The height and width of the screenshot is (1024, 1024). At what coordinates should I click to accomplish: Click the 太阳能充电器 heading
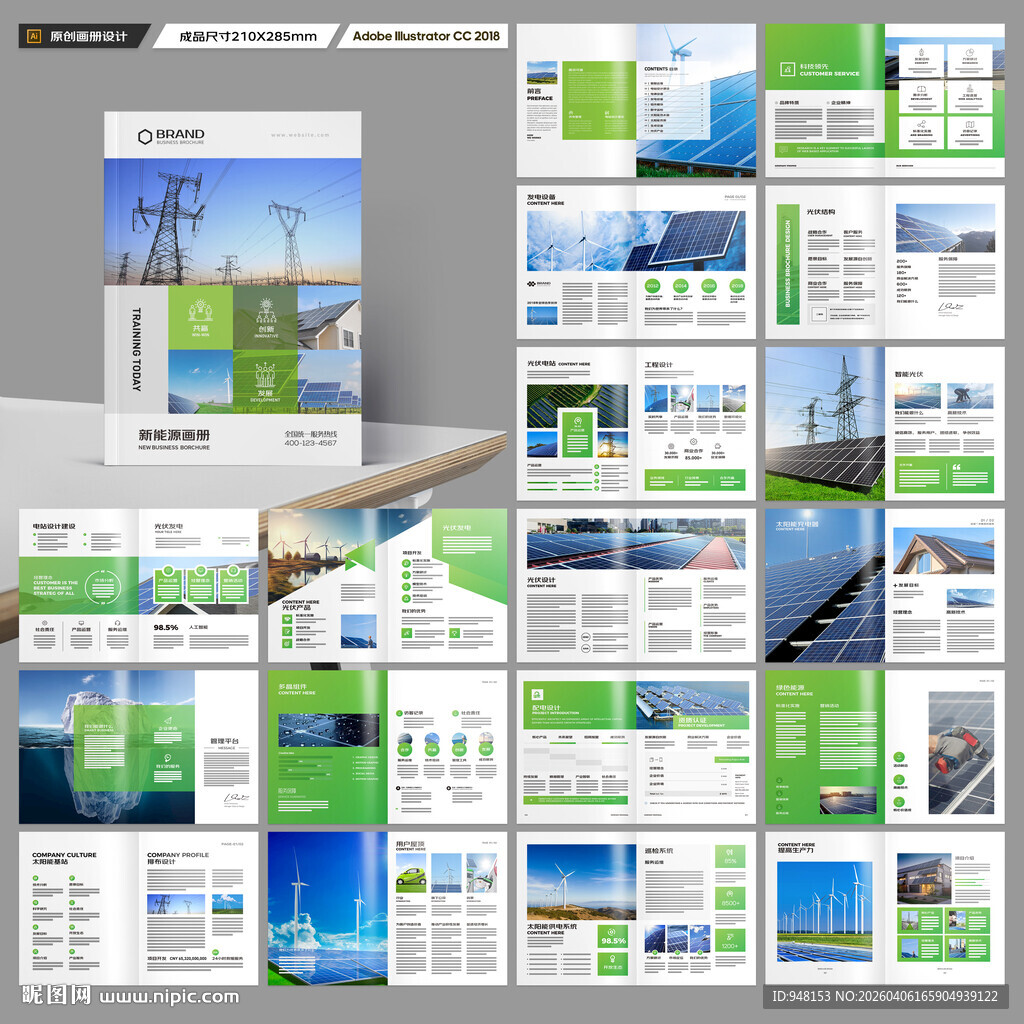click(x=797, y=524)
